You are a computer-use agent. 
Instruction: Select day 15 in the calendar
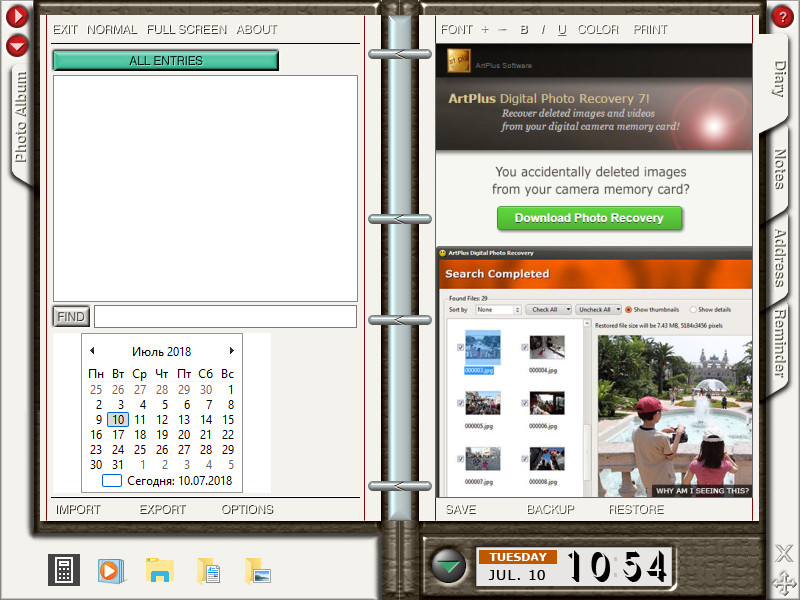click(x=228, y=419)
